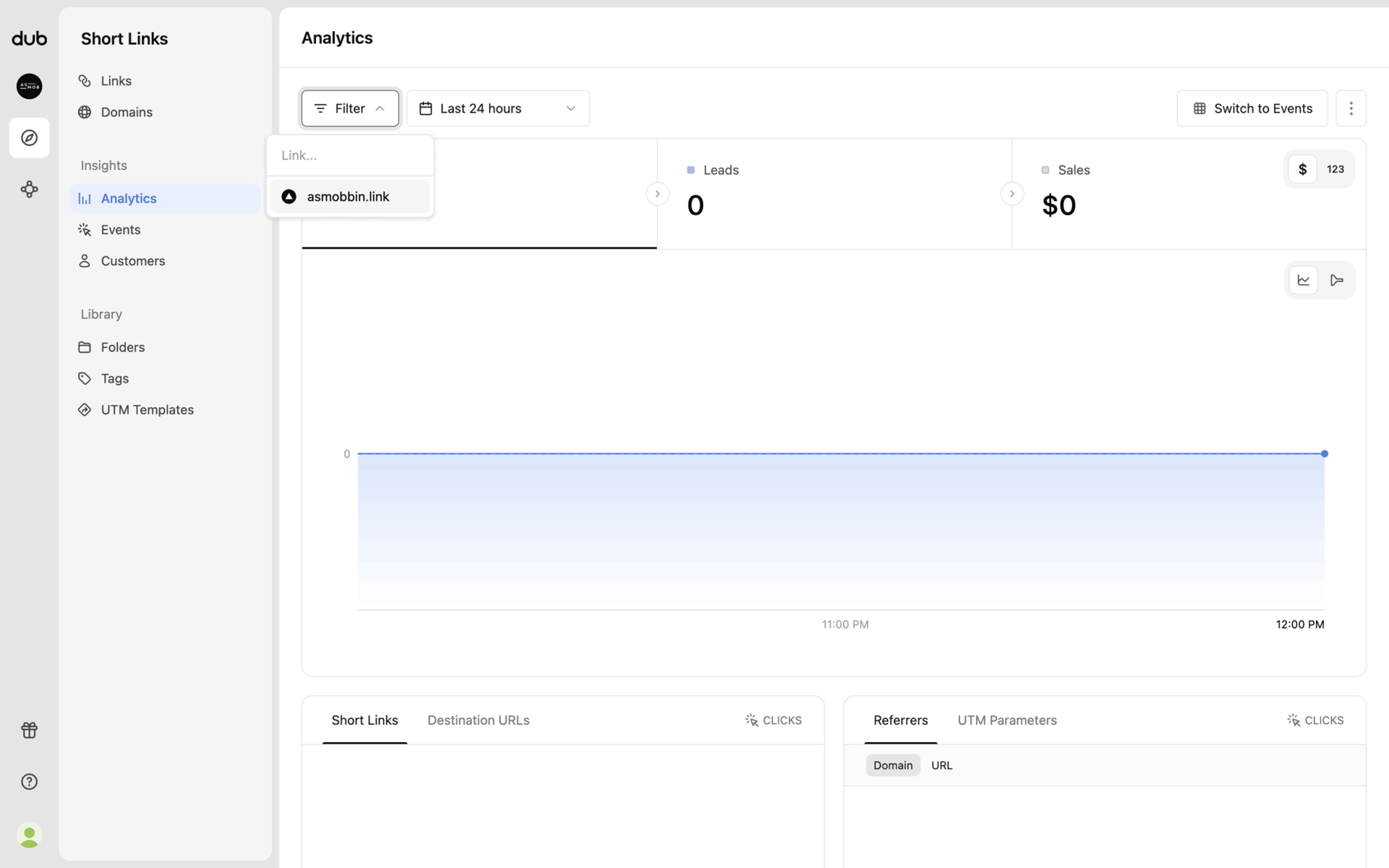
Task: Open Tags in Library
Action: click(x=165, y=378)
